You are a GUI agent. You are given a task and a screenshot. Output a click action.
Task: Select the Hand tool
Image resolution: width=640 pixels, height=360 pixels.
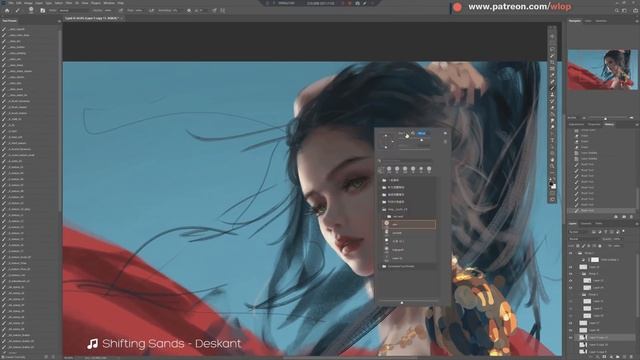552,159
